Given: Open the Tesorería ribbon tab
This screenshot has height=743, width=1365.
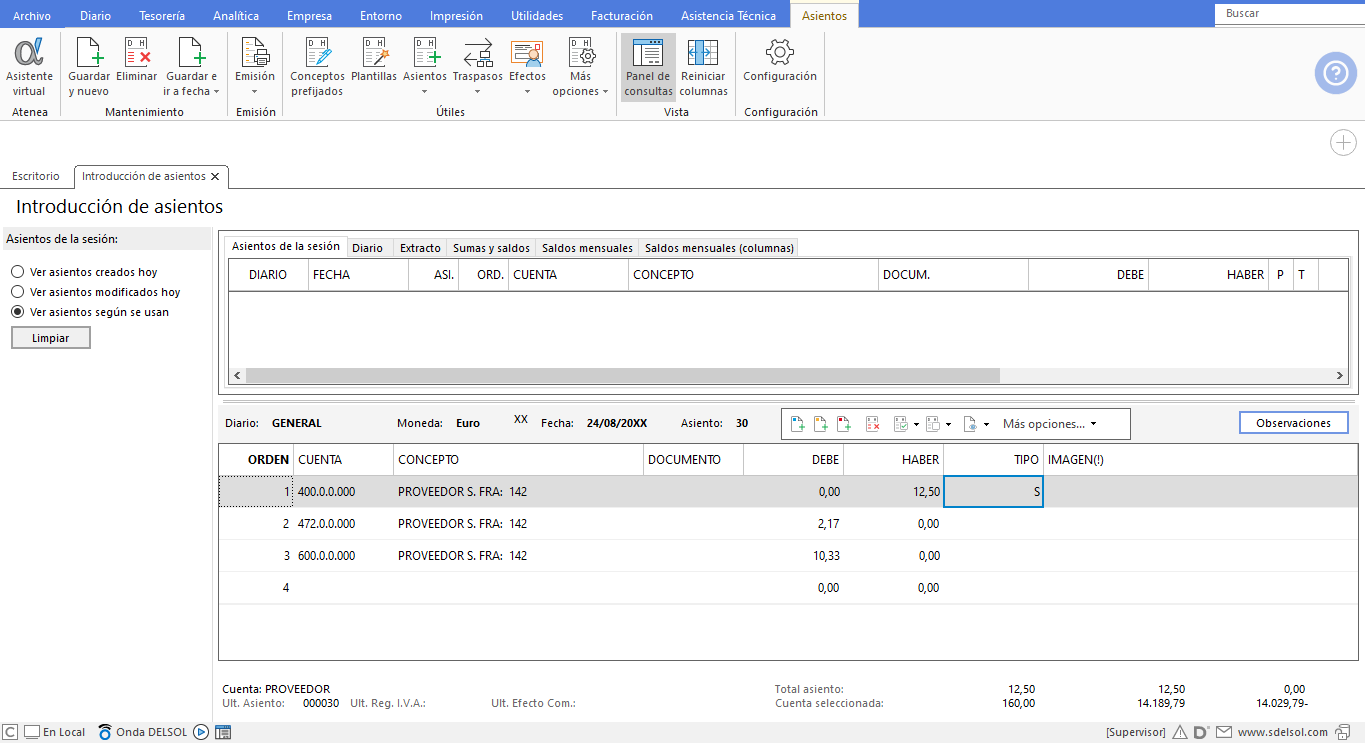Looking at the screenshot, I should point(162,16).
